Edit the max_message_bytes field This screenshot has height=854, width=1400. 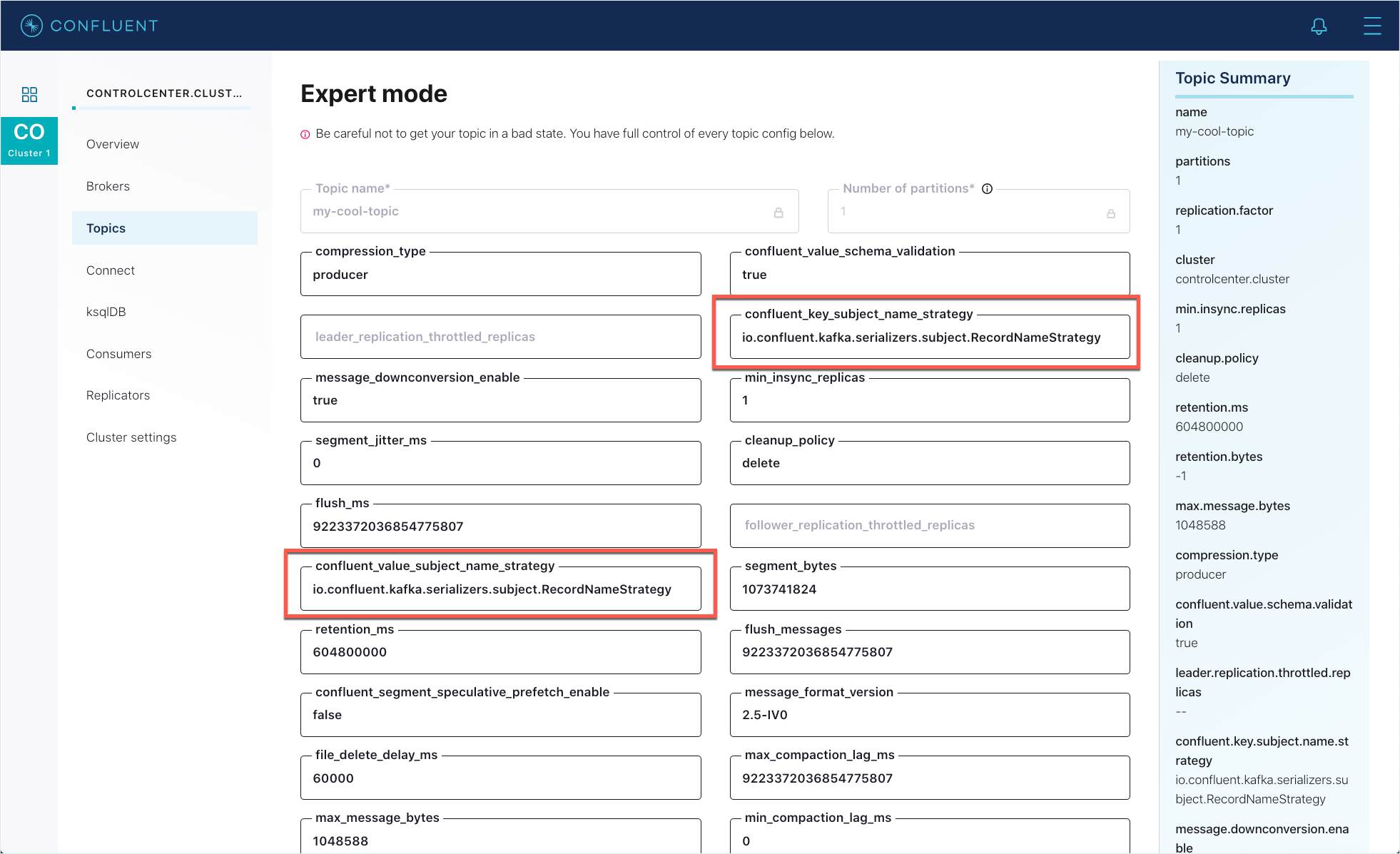(501, 836)
